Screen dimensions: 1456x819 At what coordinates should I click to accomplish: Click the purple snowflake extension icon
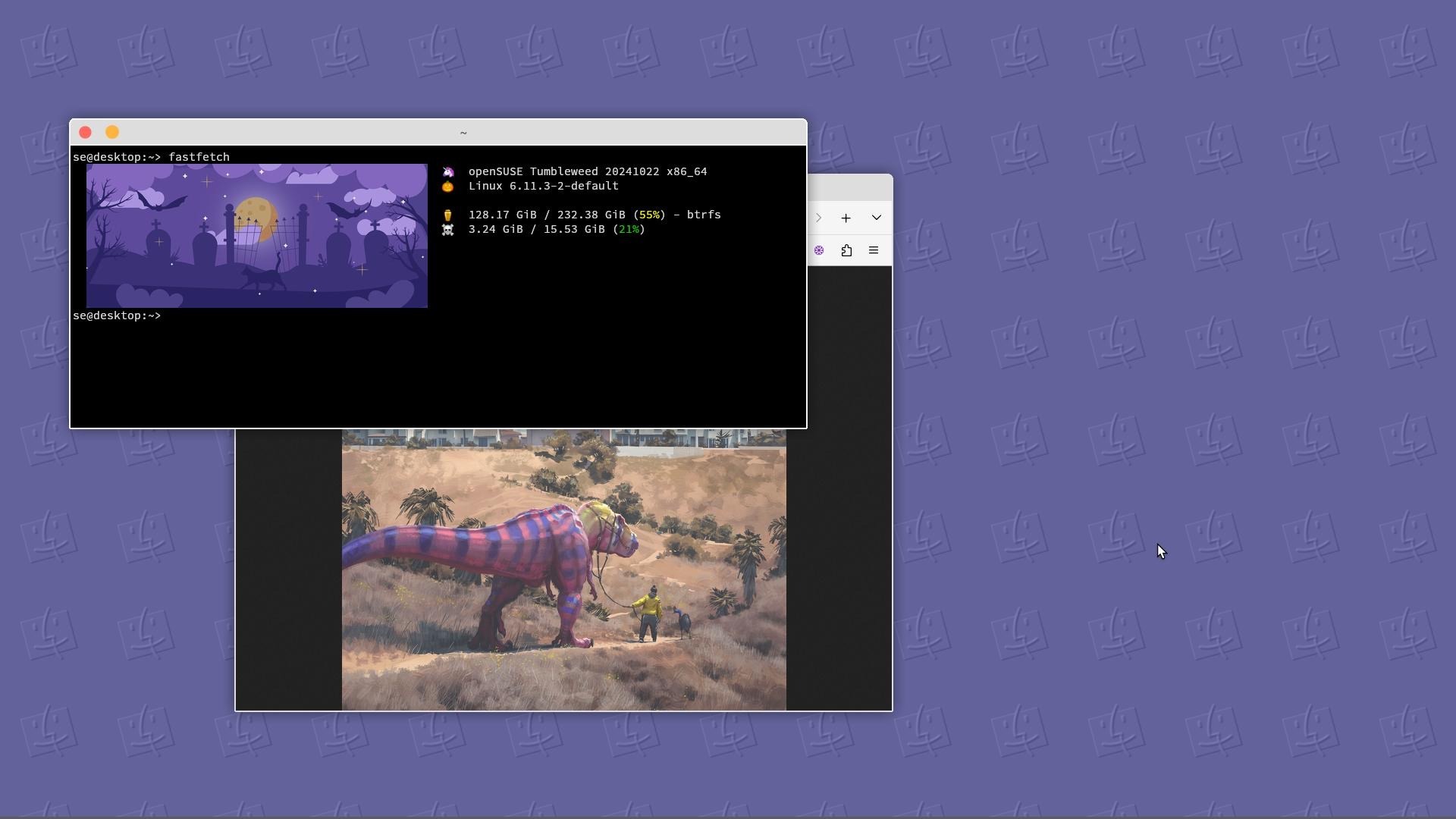coord(819,250)
